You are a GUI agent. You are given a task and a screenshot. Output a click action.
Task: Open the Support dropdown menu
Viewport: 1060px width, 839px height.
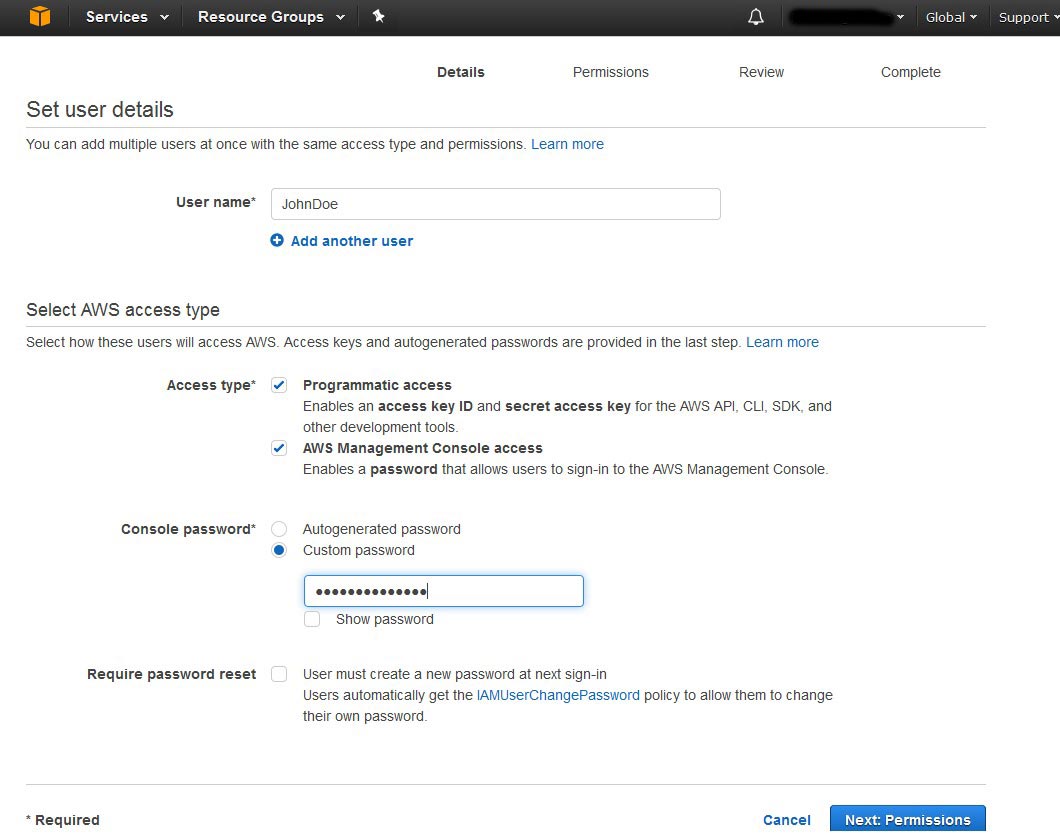pos(1028,17)
